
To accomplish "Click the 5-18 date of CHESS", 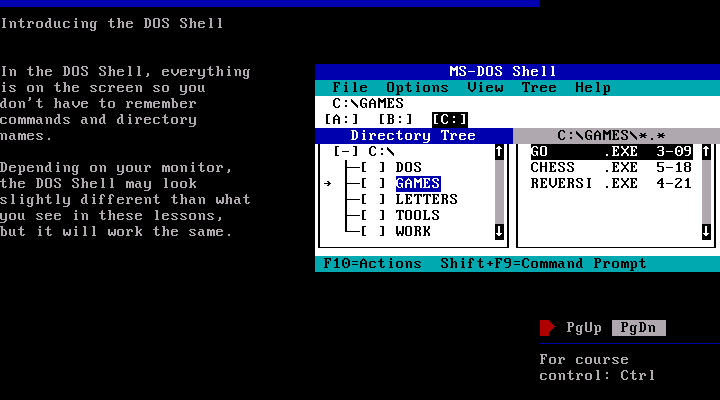I will [674, 167].
